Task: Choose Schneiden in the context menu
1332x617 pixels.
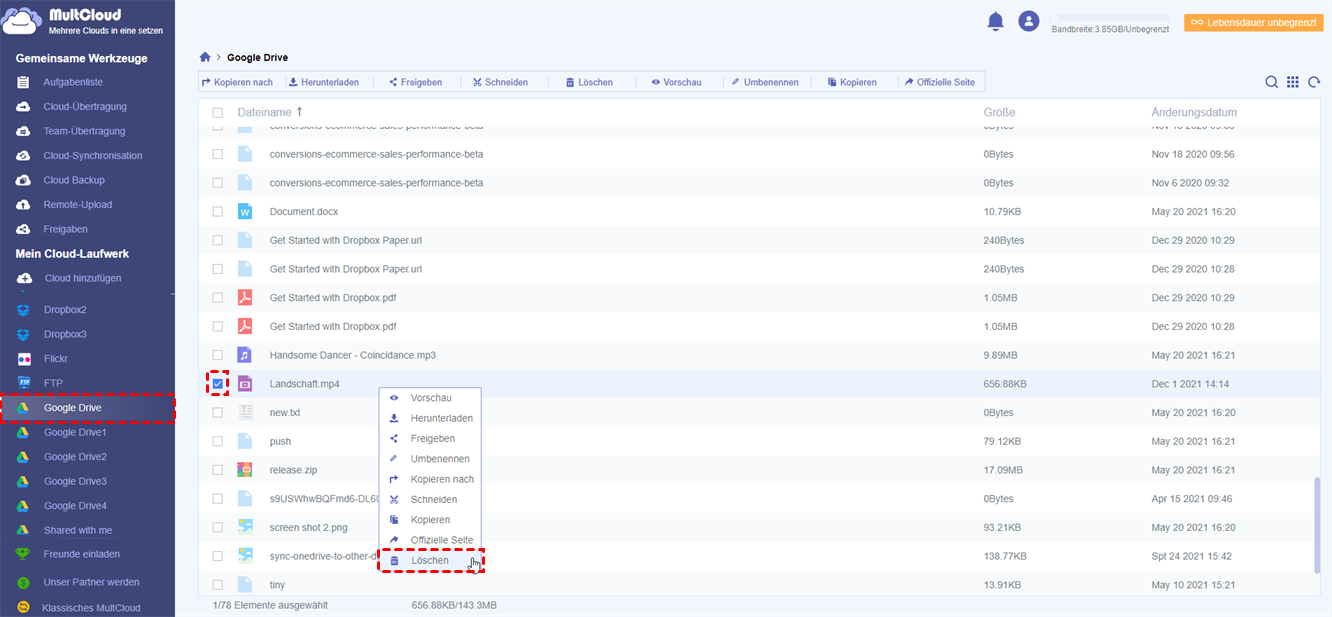Action: point(431,500)
